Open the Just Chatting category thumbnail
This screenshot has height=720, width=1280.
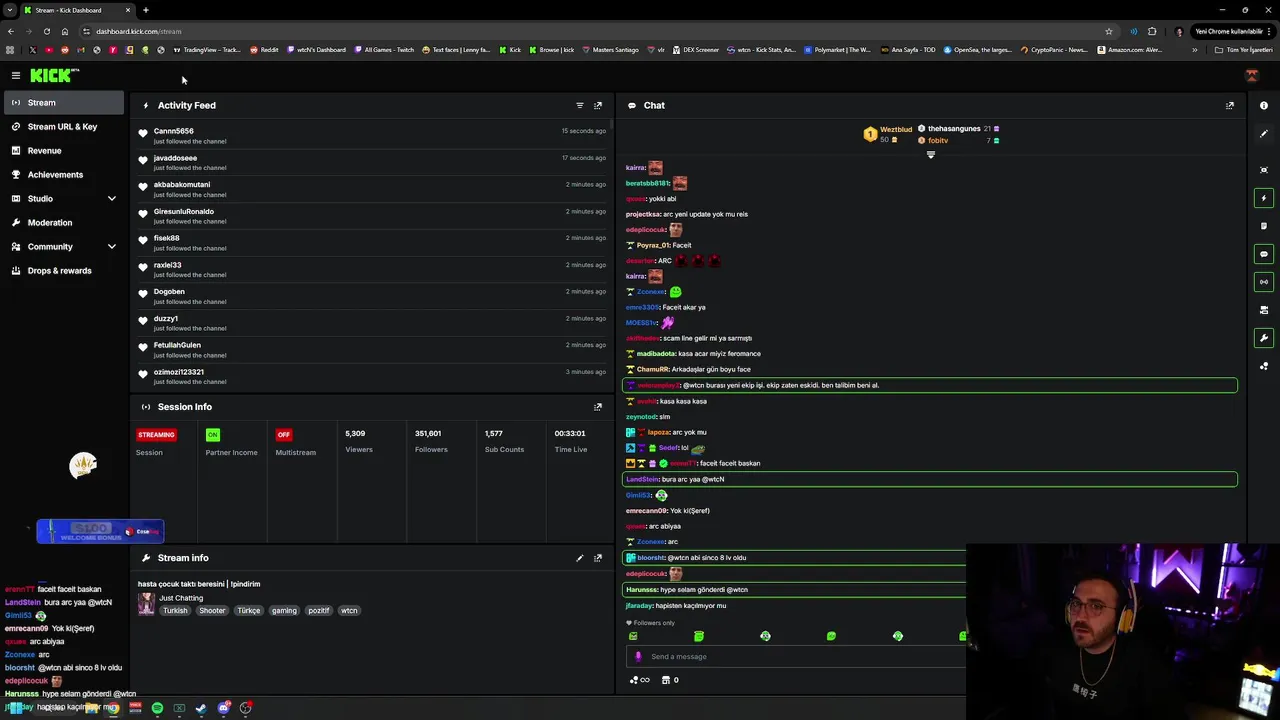pos(146,604)
